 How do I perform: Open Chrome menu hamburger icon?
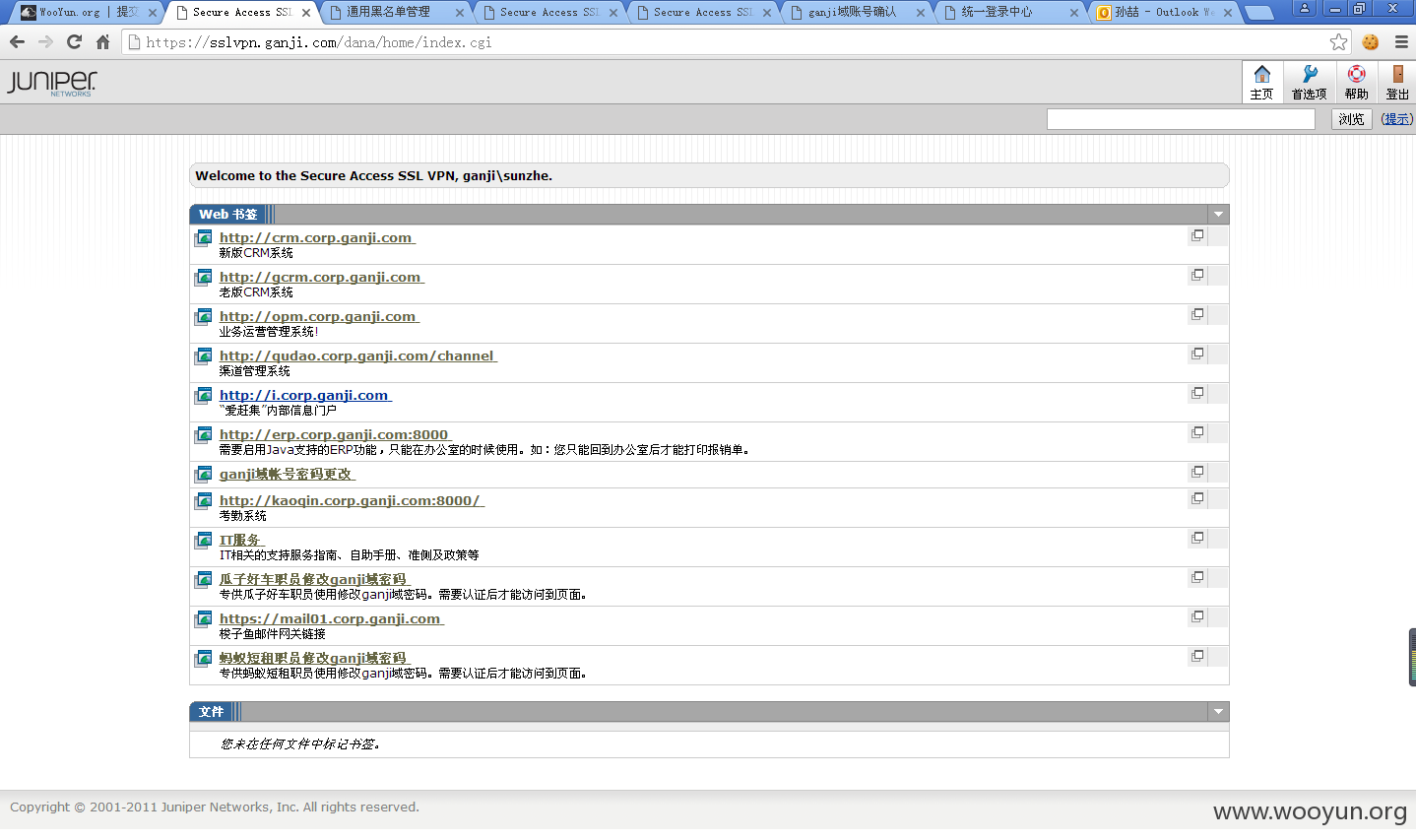click(x=1401, y=41)
